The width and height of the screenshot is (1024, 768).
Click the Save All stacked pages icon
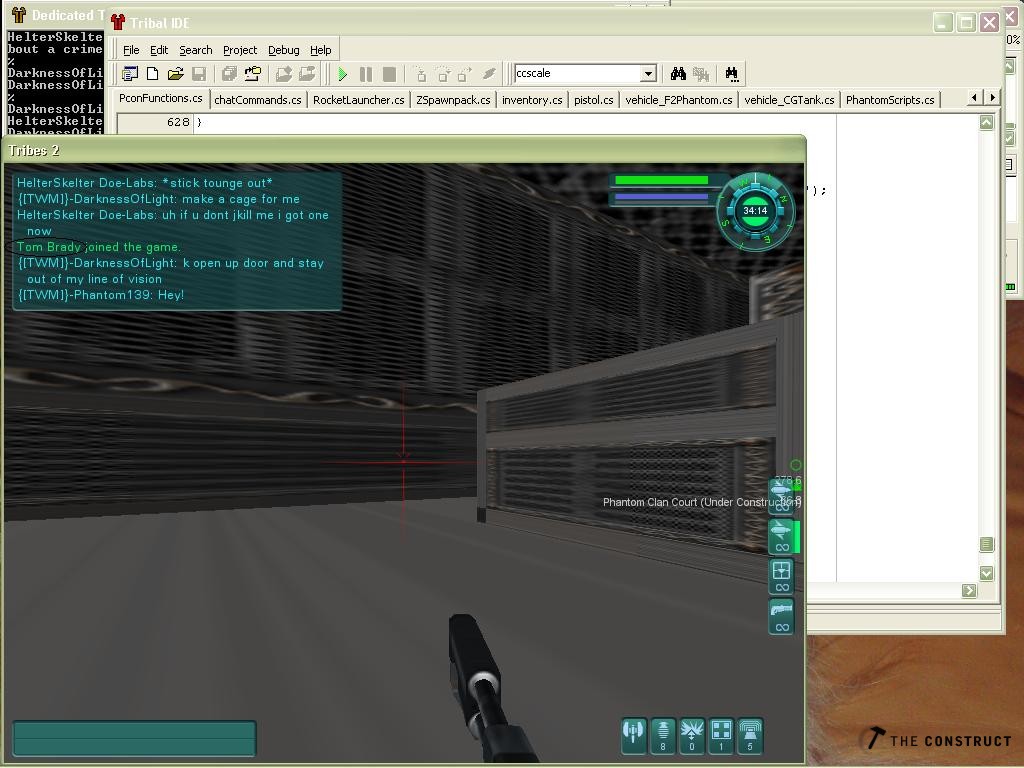(x=229, y=74)
